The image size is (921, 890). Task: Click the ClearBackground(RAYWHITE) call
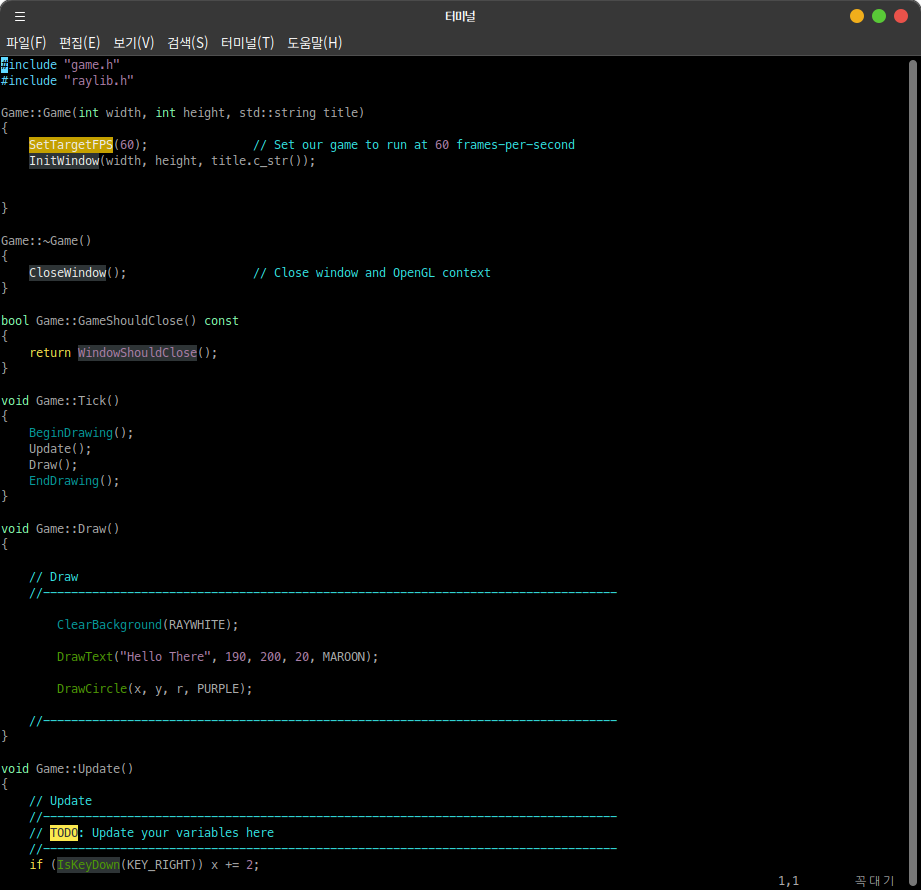point(147,625)
